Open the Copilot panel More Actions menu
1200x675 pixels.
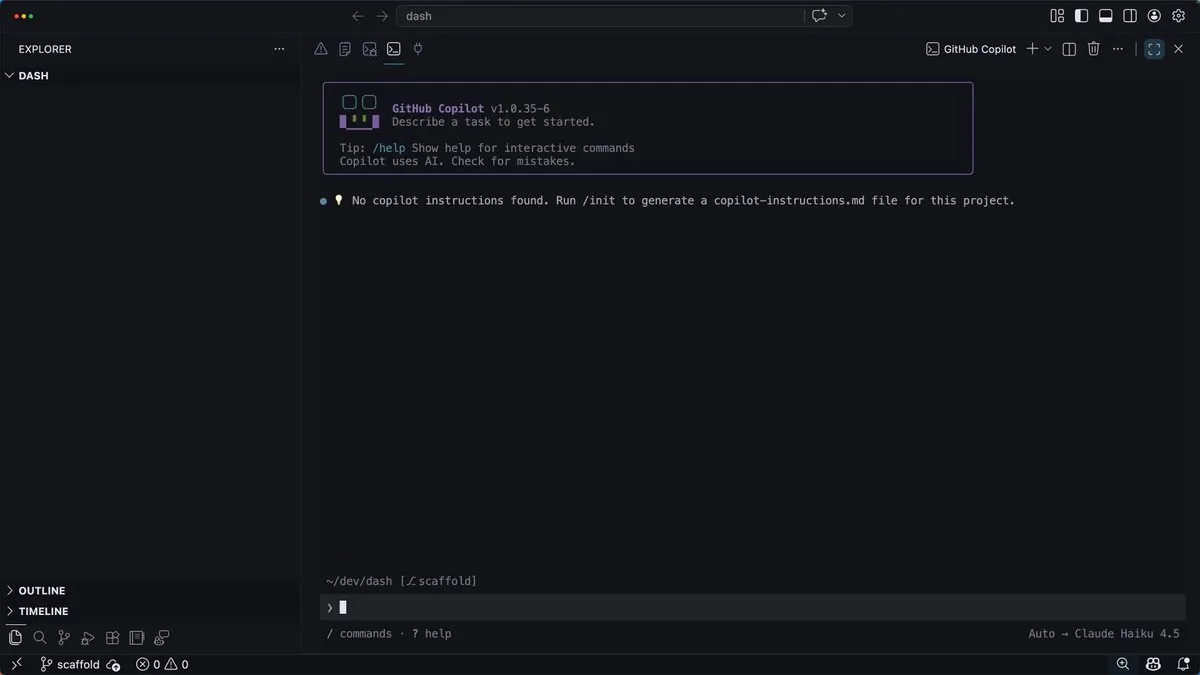coord(1117,48)
